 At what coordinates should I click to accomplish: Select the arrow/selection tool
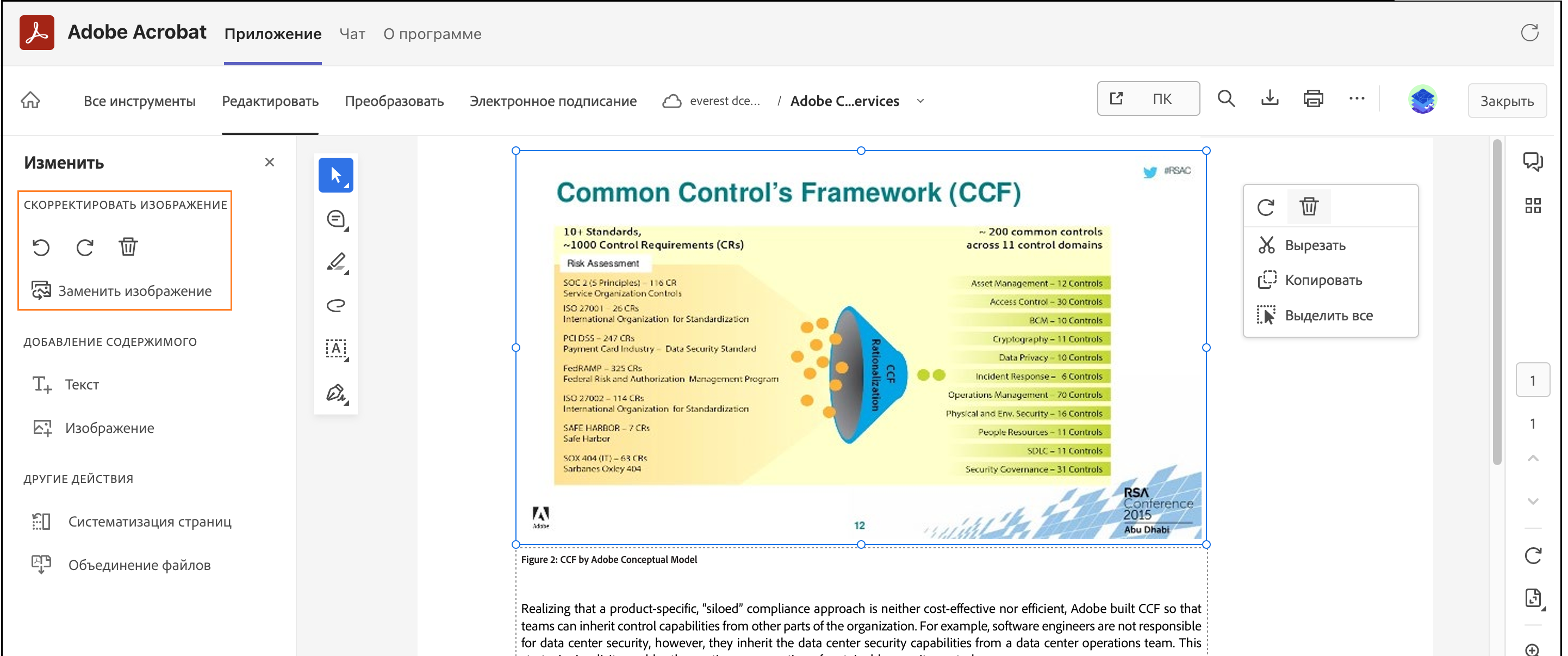click(336, 177)
